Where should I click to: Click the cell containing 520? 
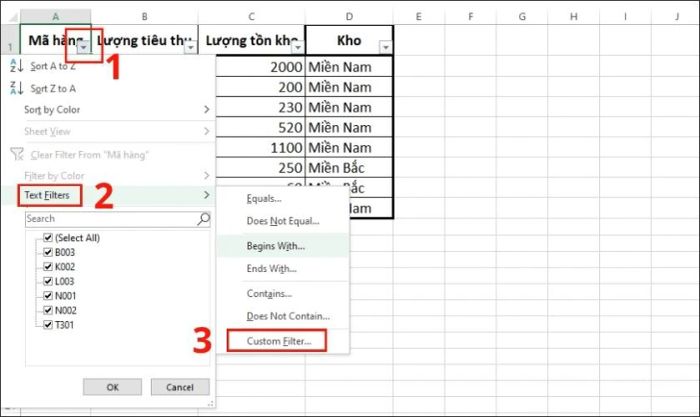click(x=260, y=128)
